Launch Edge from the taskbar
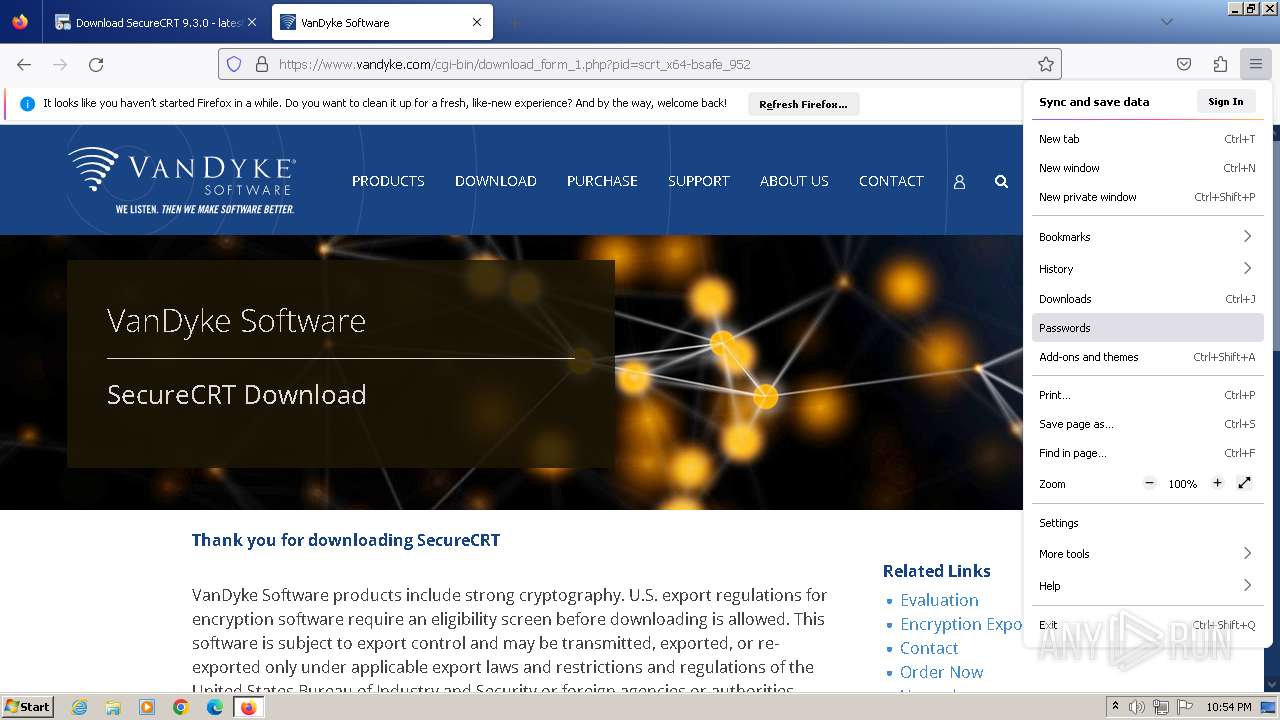Image resolution: width=1280 pixels, height=720 pixels. point(215,707)
